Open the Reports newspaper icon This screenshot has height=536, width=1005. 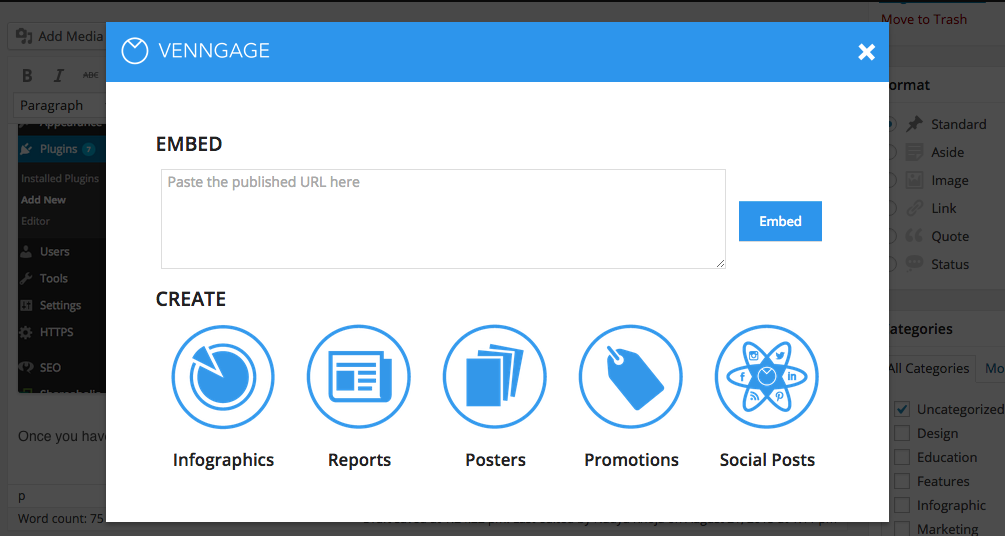tap(359, 377)
